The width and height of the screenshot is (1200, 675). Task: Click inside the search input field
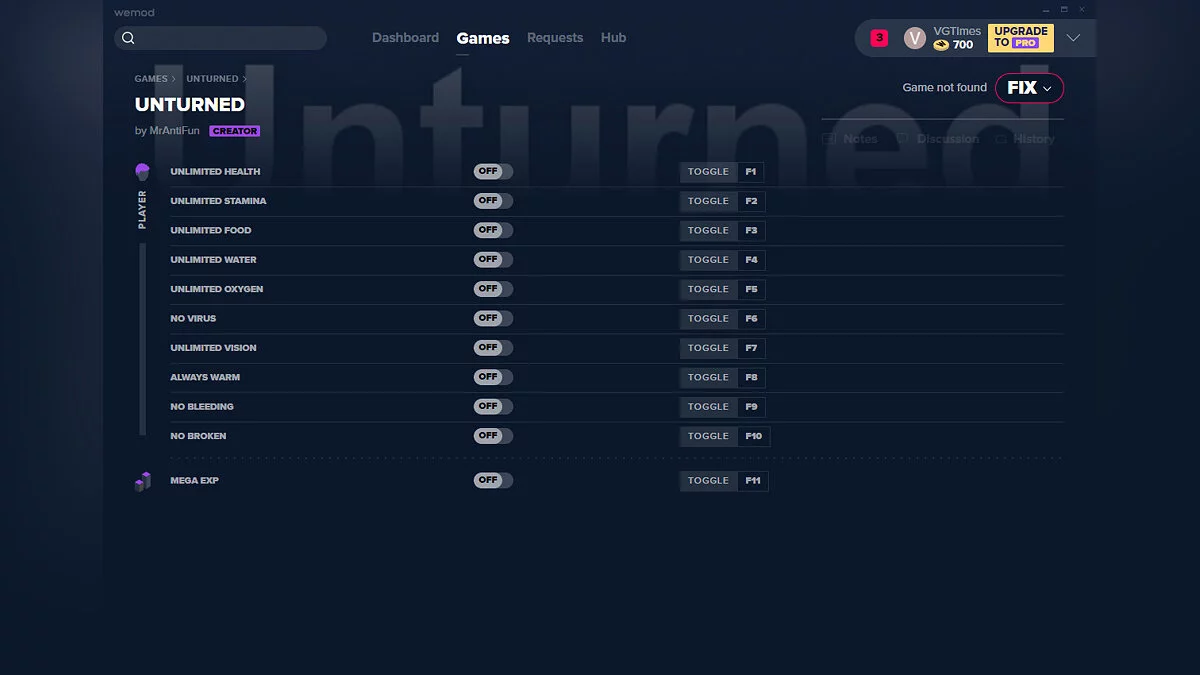pyautogui.click(x=230, y=38)
